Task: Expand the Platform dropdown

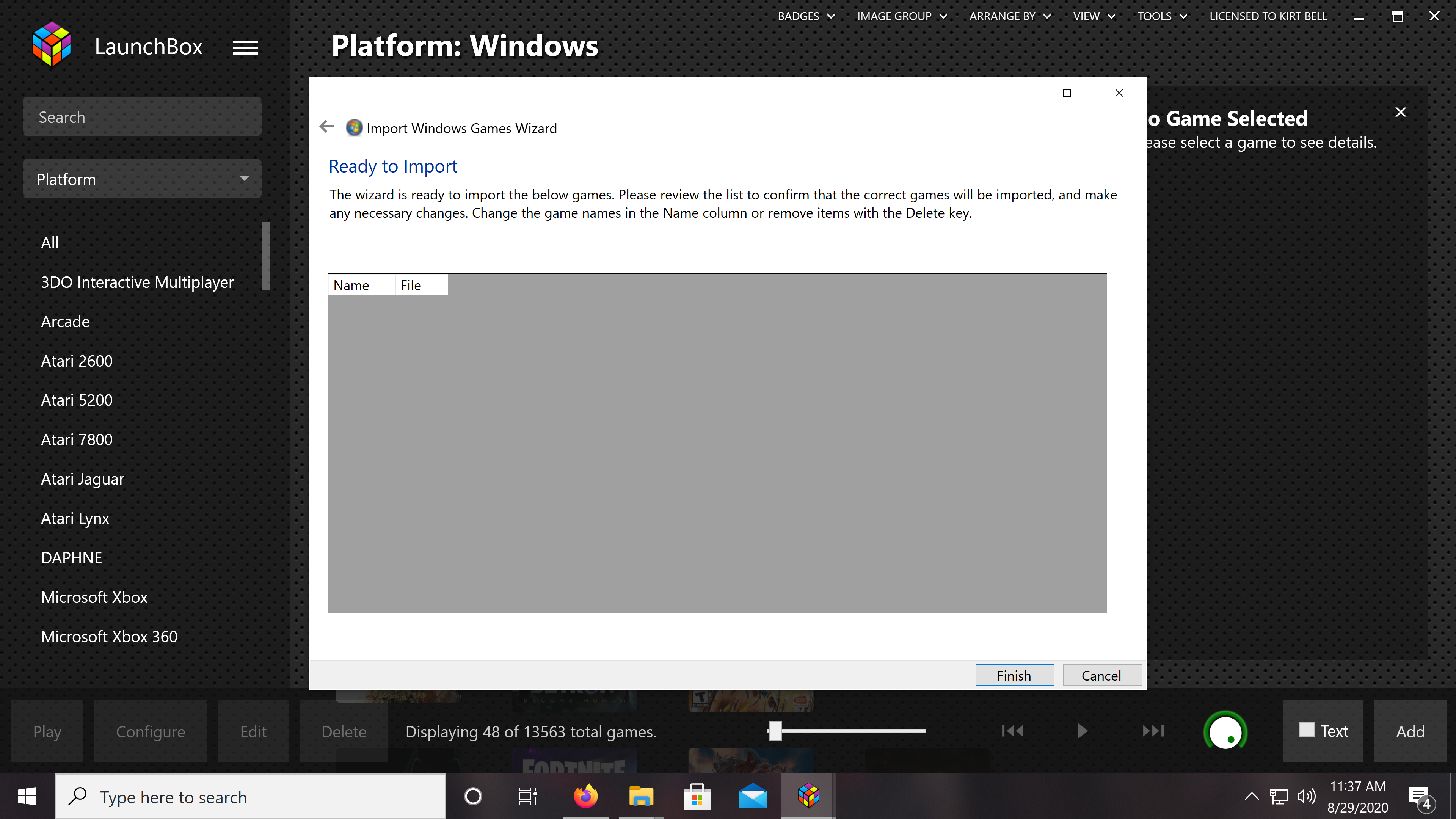Action: coord(142,179)
